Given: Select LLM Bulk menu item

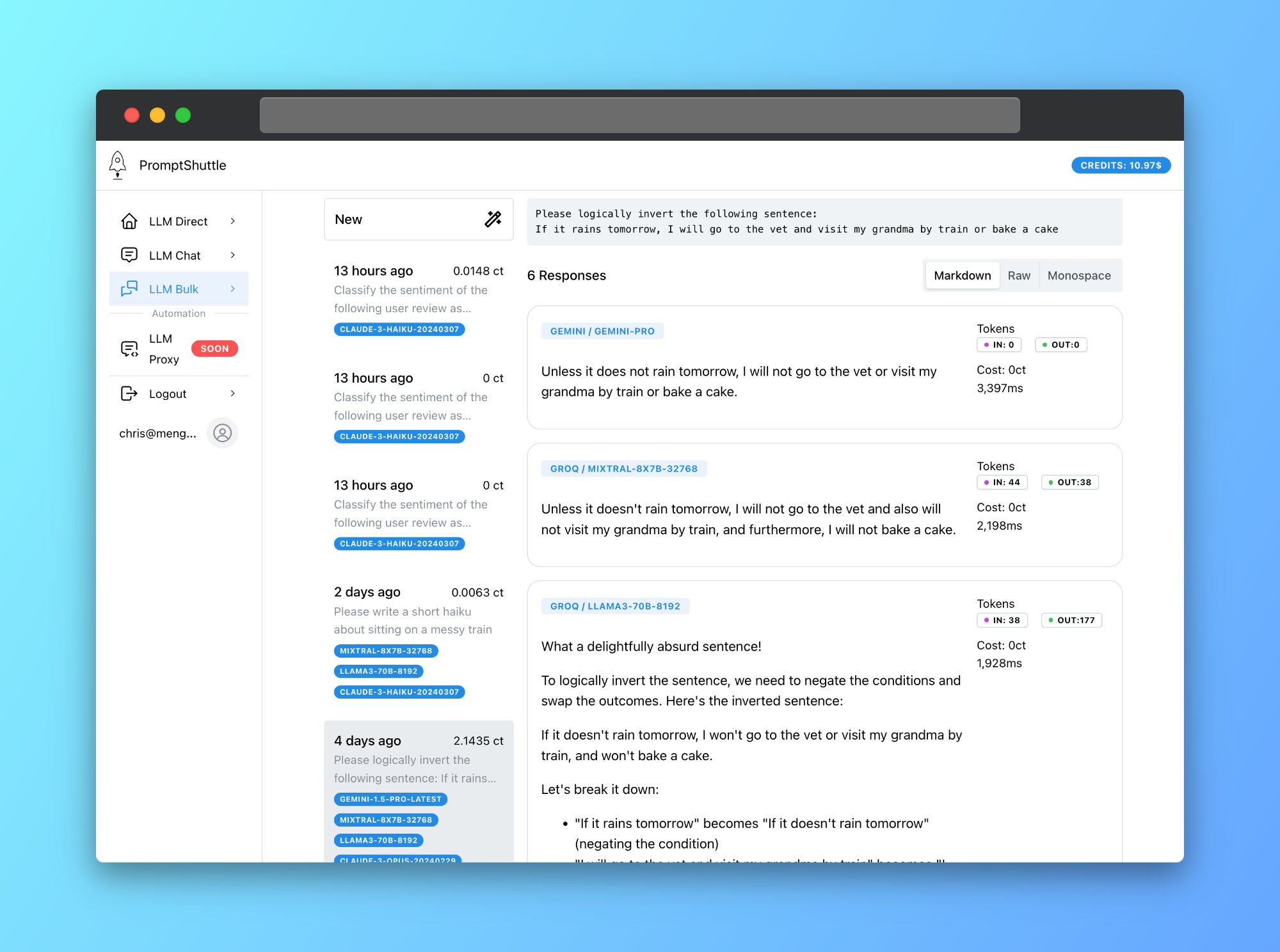Looking at the screenshot, I should [x=179, y=289].
